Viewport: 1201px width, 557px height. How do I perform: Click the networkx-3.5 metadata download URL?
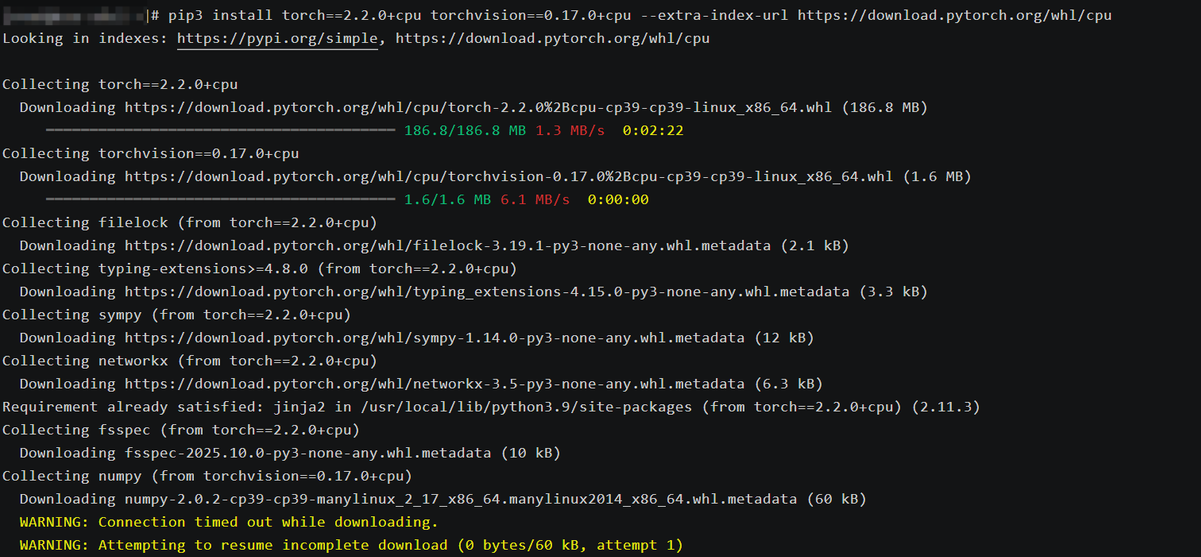[x=435, y=383]
